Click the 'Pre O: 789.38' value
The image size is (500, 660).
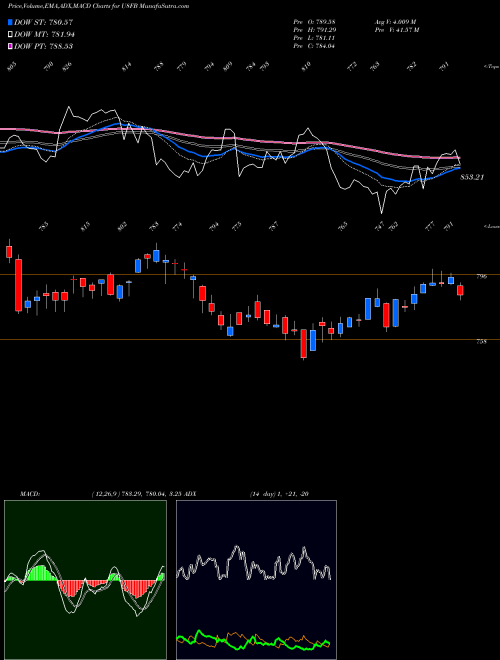[x=314, y=22]
